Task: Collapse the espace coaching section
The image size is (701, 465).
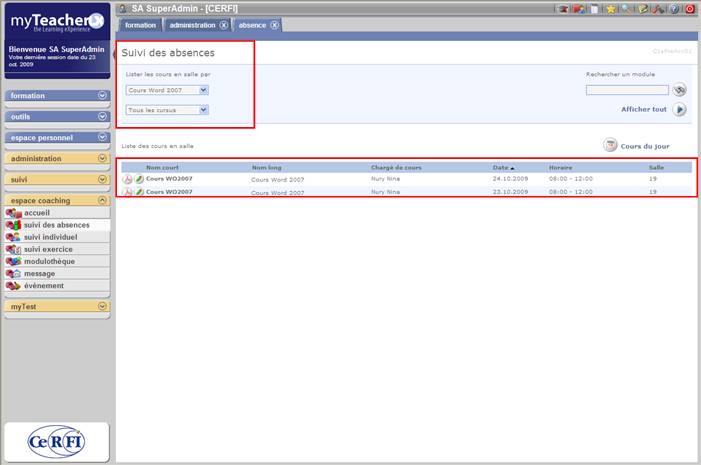Action: (x=102, y=200)
